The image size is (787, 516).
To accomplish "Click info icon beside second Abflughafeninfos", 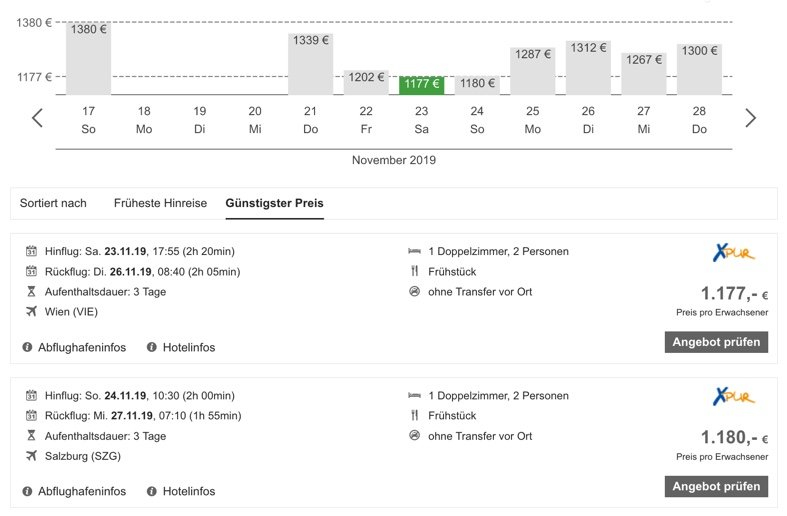I will point(27,491).
